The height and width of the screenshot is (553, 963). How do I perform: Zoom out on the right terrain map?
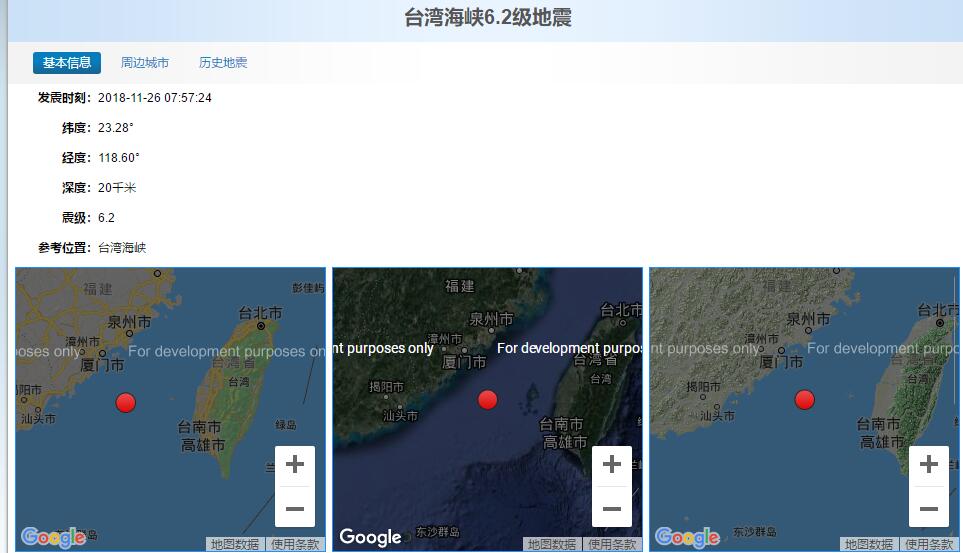pyautogui.click(x=928, y=508)
